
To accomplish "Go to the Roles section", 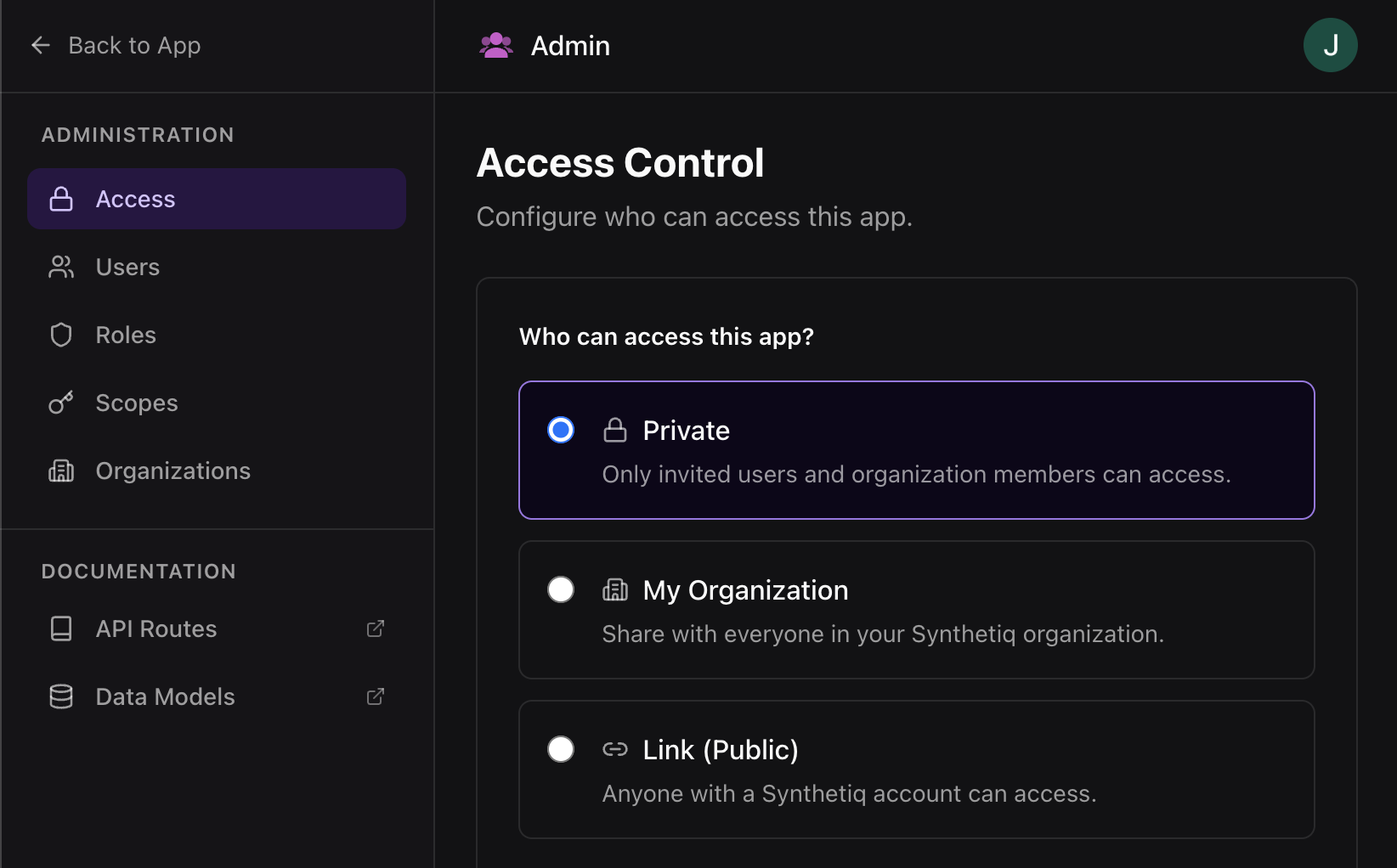I will coord(126,335).
